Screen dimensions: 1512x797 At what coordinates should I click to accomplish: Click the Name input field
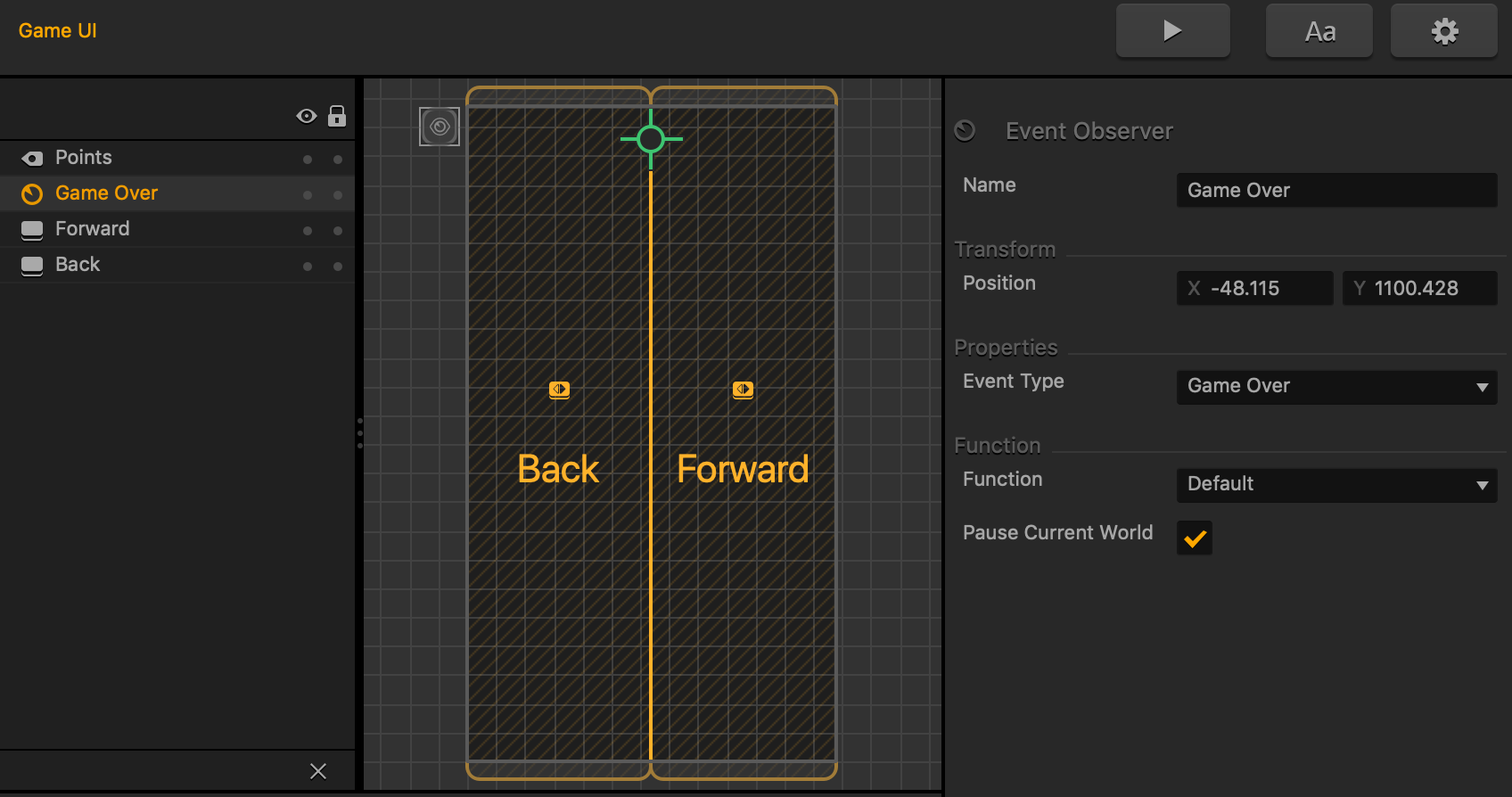[x=1337, y=190]
